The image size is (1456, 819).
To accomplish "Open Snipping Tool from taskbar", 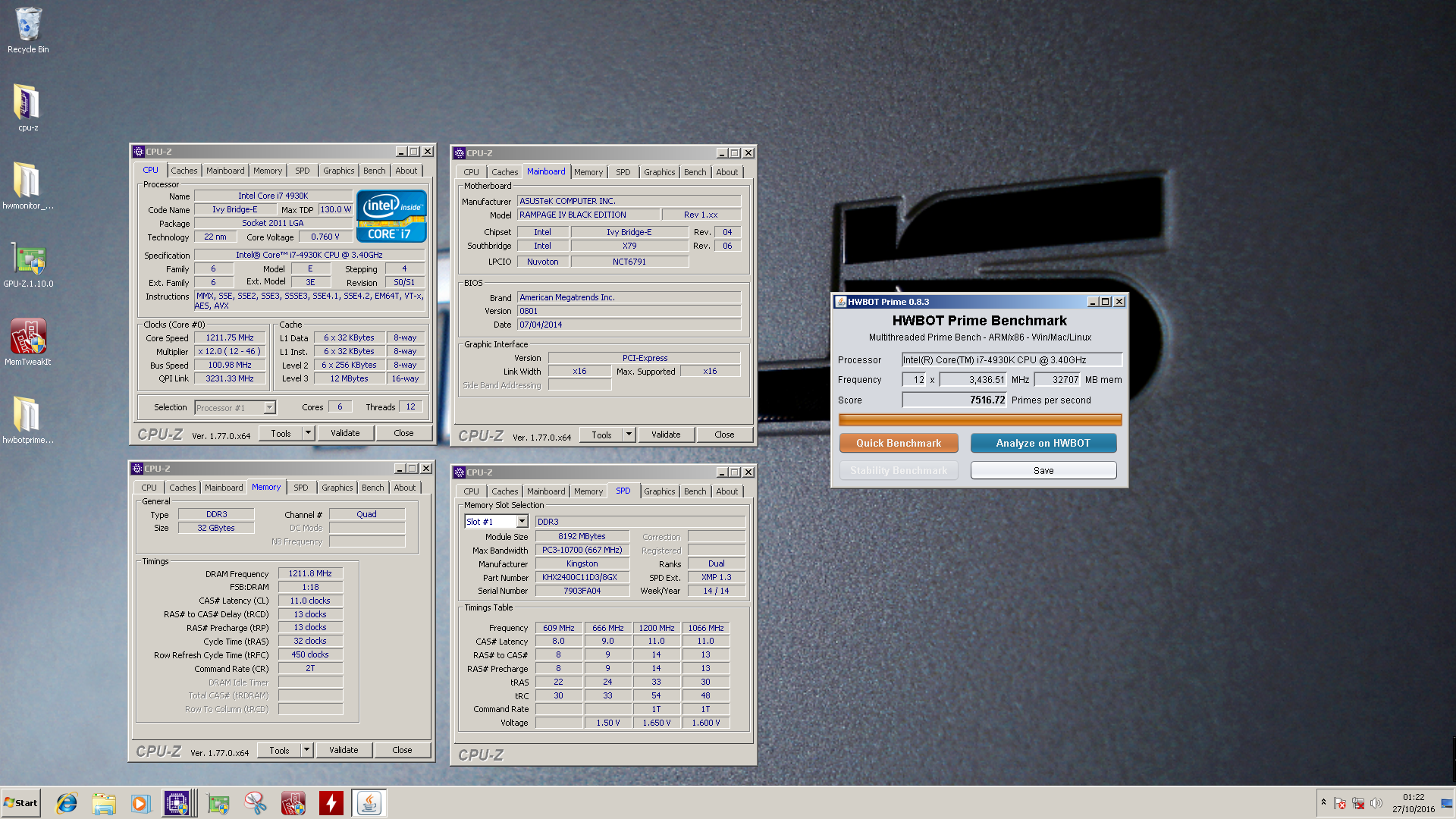I will [x=256, y=803].
